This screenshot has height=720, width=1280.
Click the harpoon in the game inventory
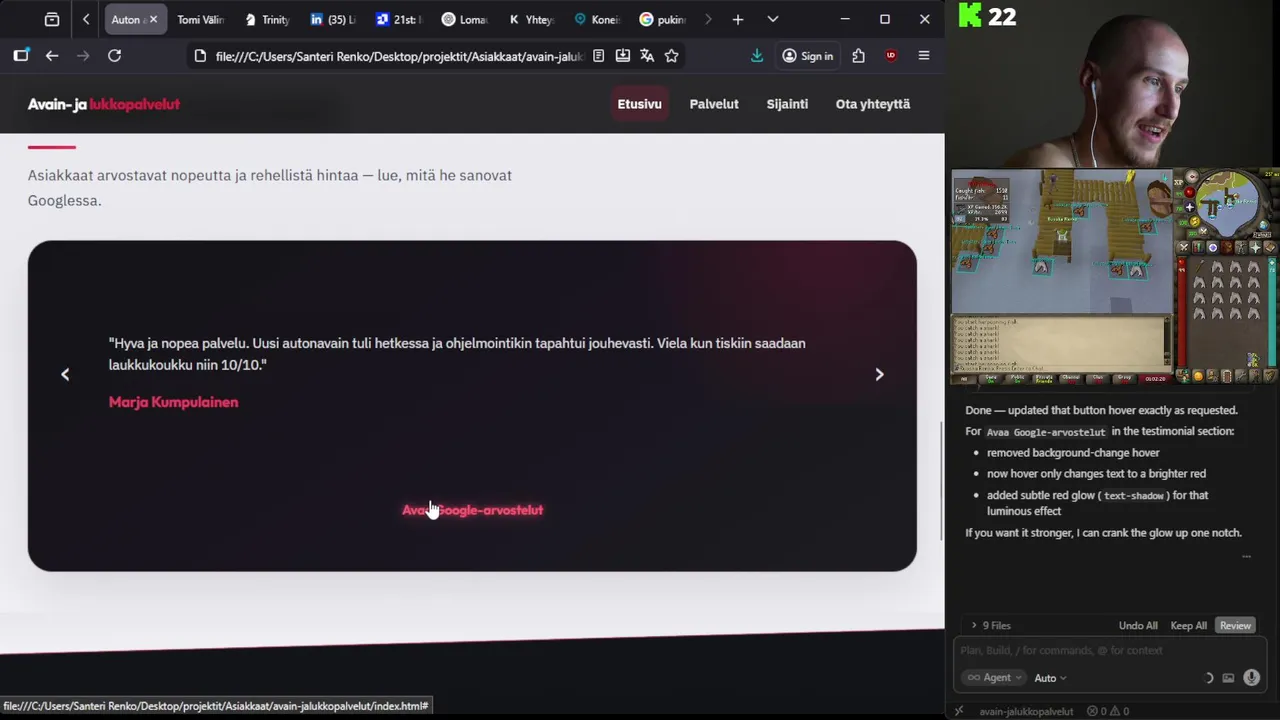pyautogui.click(x=1199, y=267)
